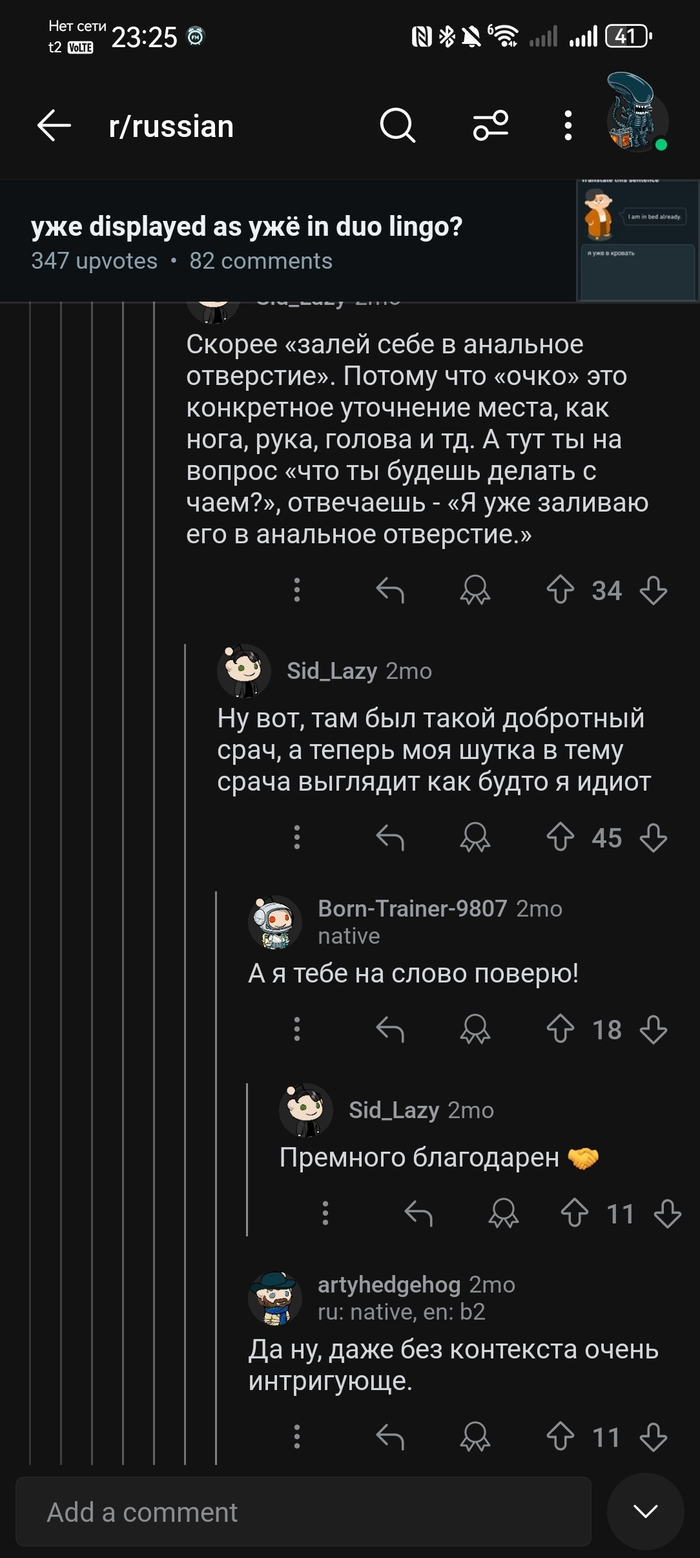The image size is (700, 1558).
Task: Open options for the 'Премного благодарен' comment
Action: tap(326, 1214)
